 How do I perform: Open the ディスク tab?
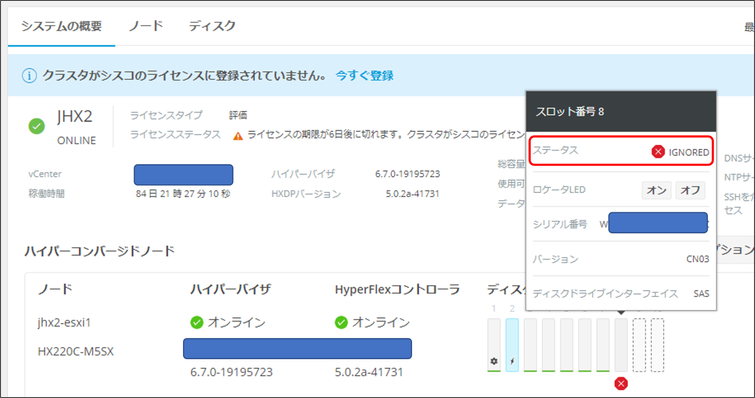[212, 26]
